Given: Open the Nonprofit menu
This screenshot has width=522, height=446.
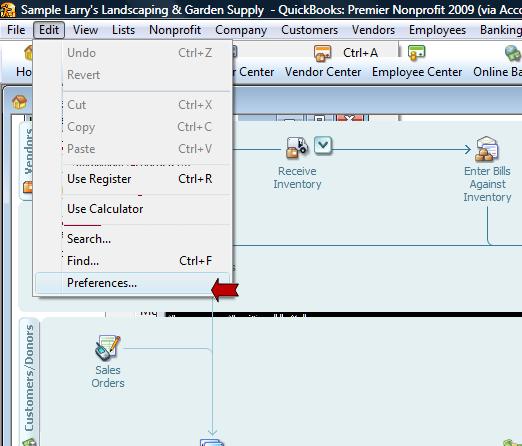Looking at the screenshot, I should pos(175,30).
